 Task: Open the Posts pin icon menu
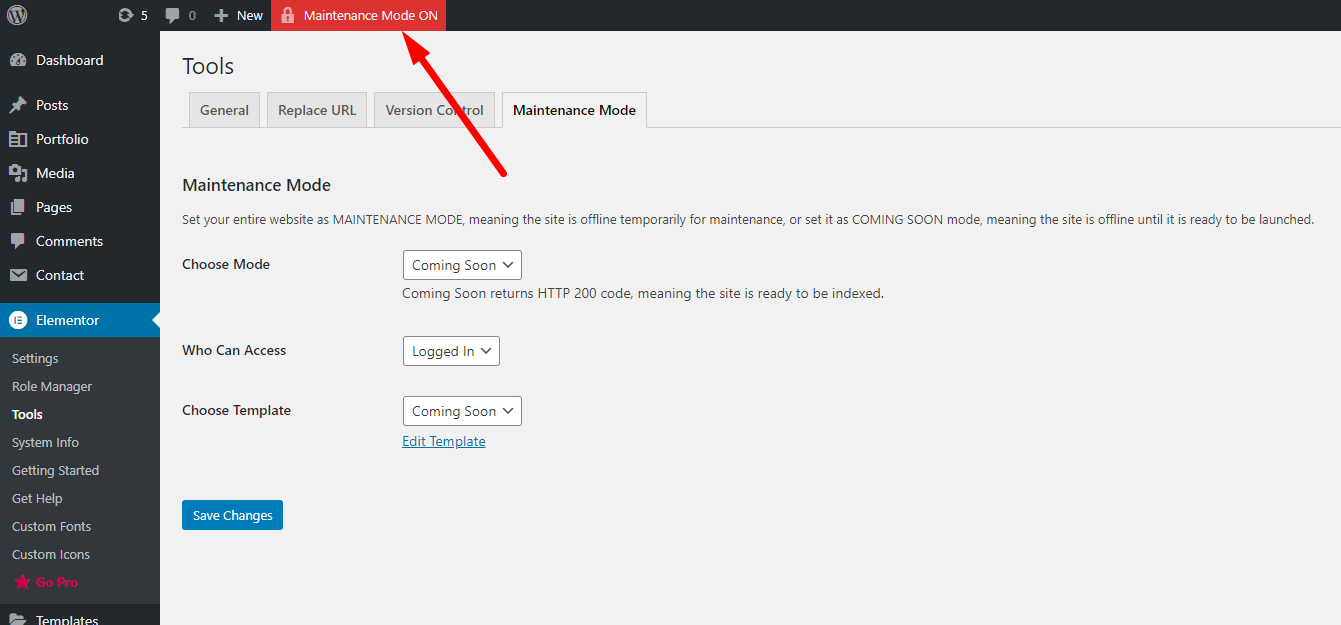coord(18,105)
